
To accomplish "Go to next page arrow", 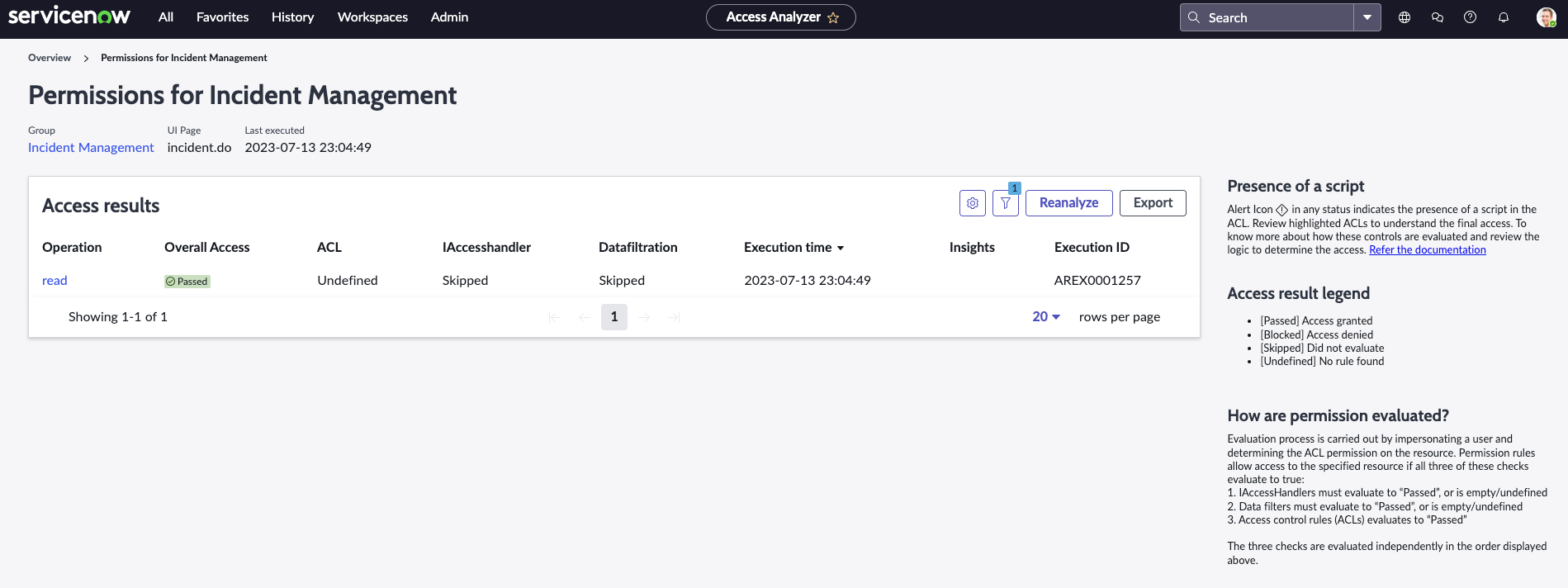I will tap(644, 317).
